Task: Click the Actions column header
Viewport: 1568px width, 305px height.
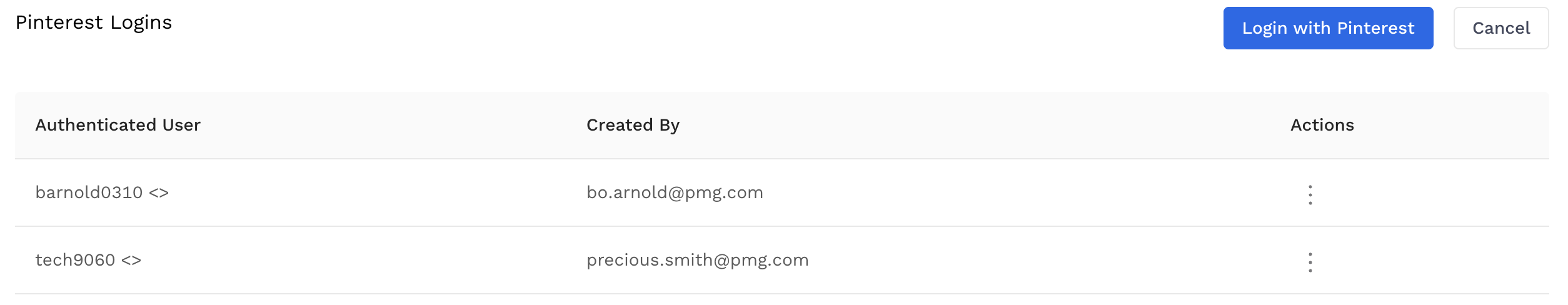Action: click(x=1322, y=125)
